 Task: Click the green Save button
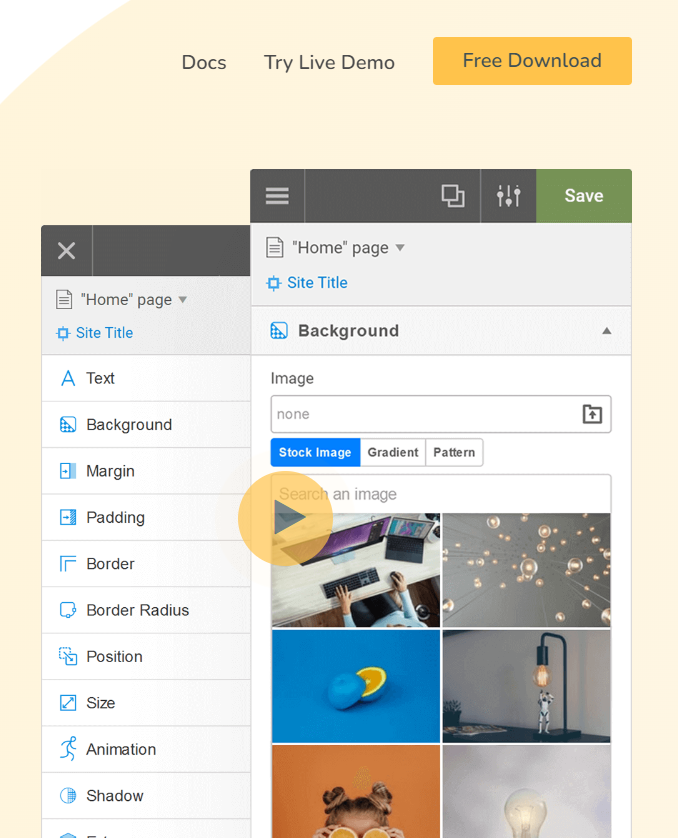[x=584, y=196]
